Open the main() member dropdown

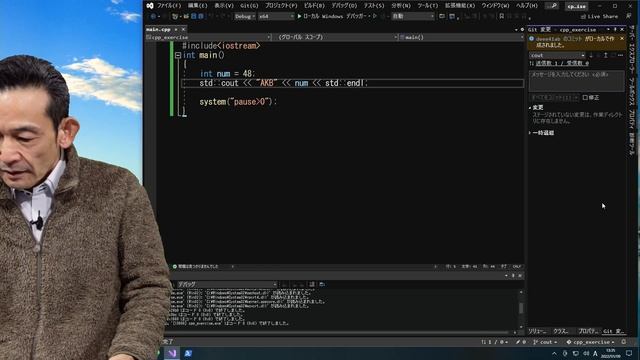[x=461, y=37]
